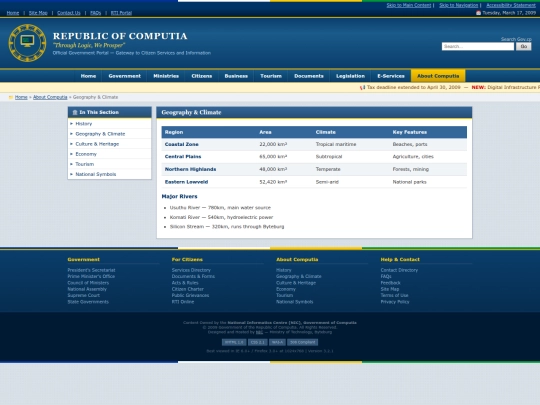Click the building icon in In This Section header

click(x=75, y=112)
